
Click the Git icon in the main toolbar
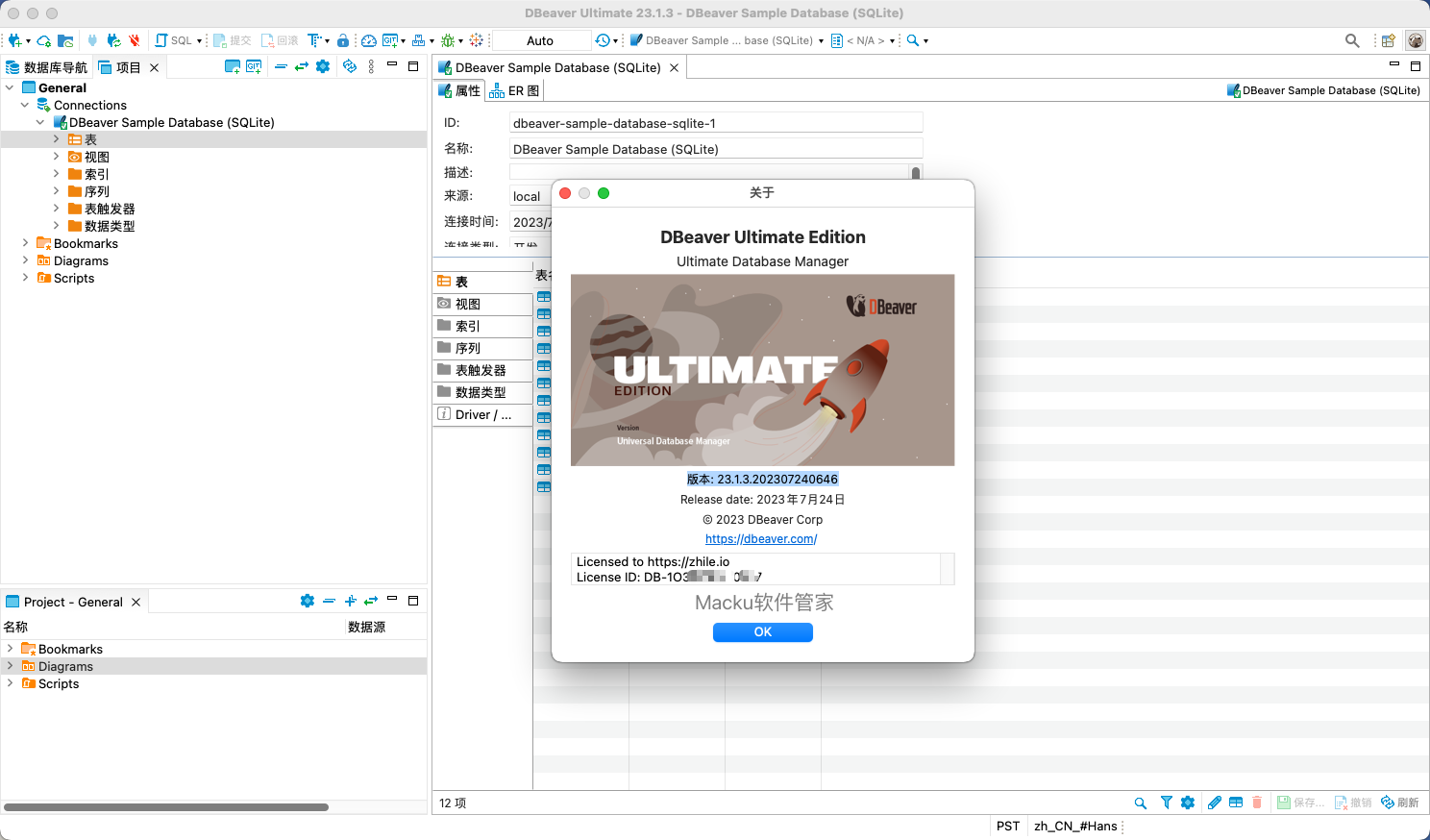coord(389,40)
